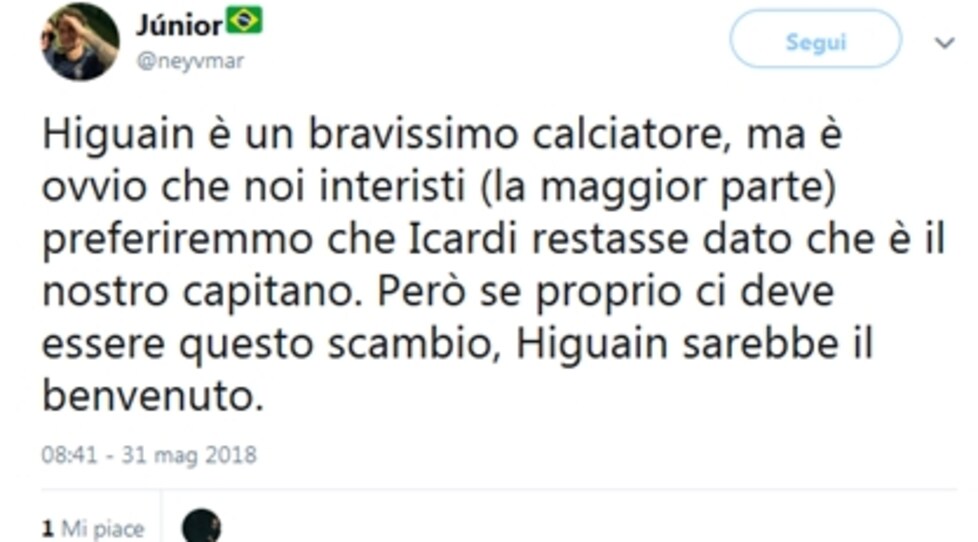Screen dimensions: 978x542
Task: Click the word scambio in the tweet
Action: (410, 344)
